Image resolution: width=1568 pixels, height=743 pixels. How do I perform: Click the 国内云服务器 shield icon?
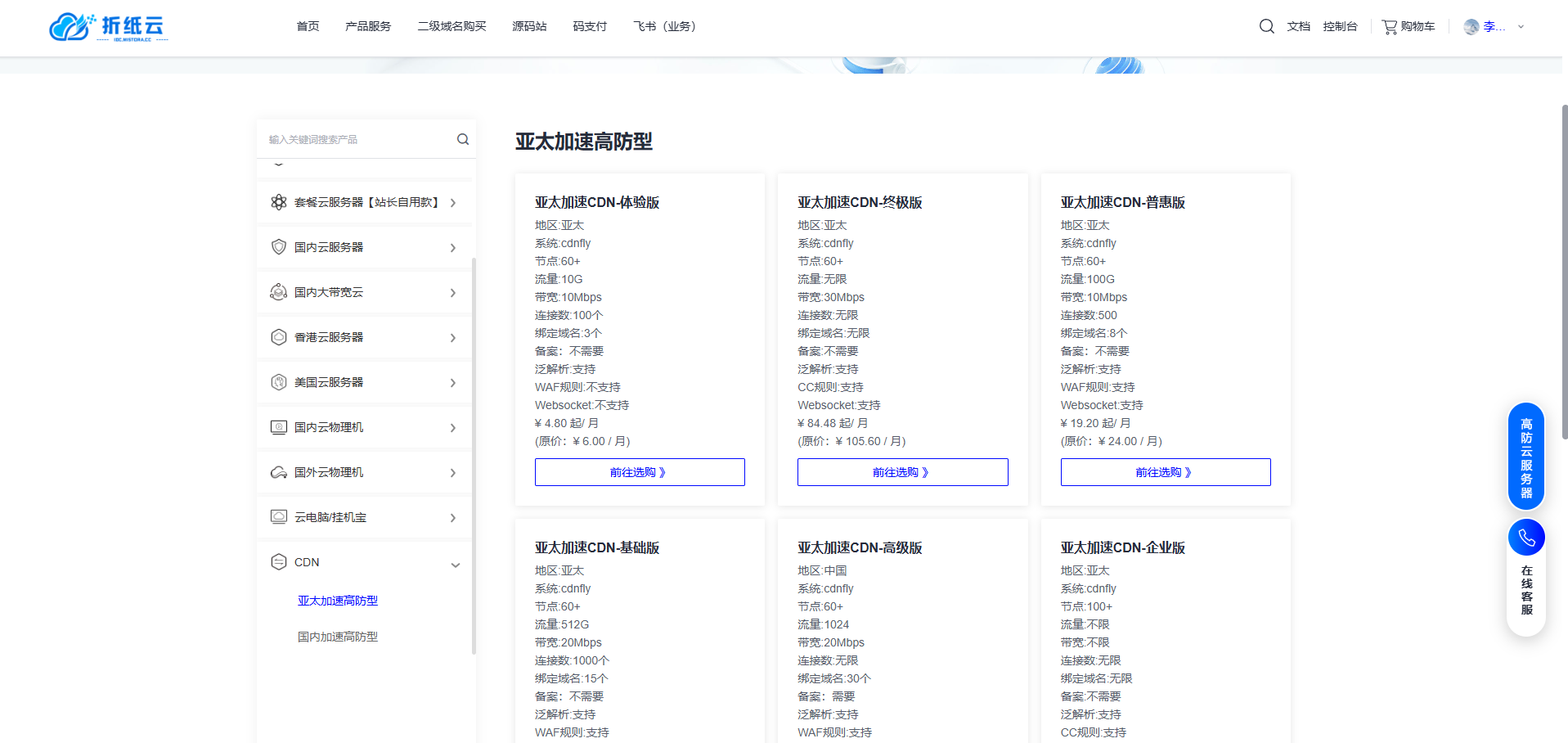pyautogui.click(x=279, y=247)
